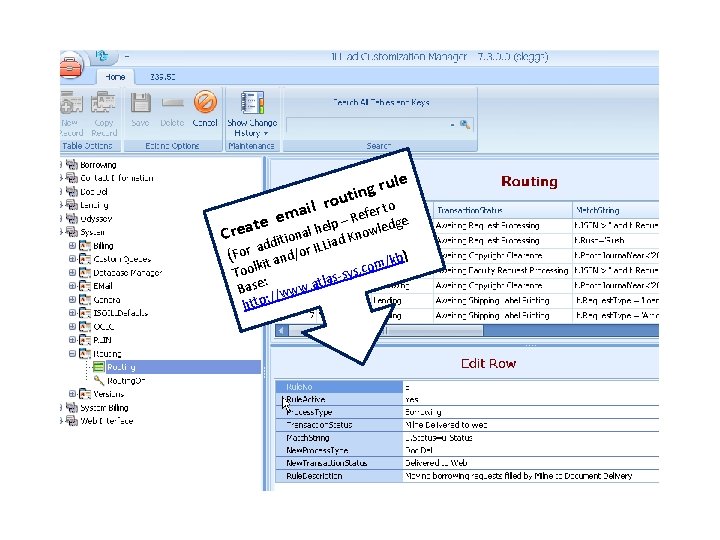Click the RuleNo value field
The width and height of the screenshot is (720, 540).
click(531, 387)
